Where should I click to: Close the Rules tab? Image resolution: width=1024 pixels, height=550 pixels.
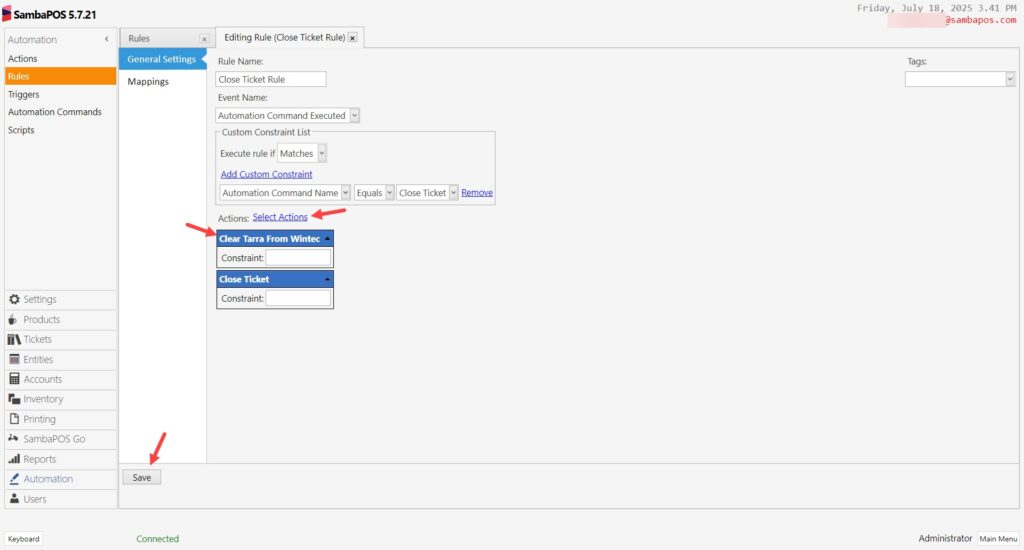click(204, 39)
